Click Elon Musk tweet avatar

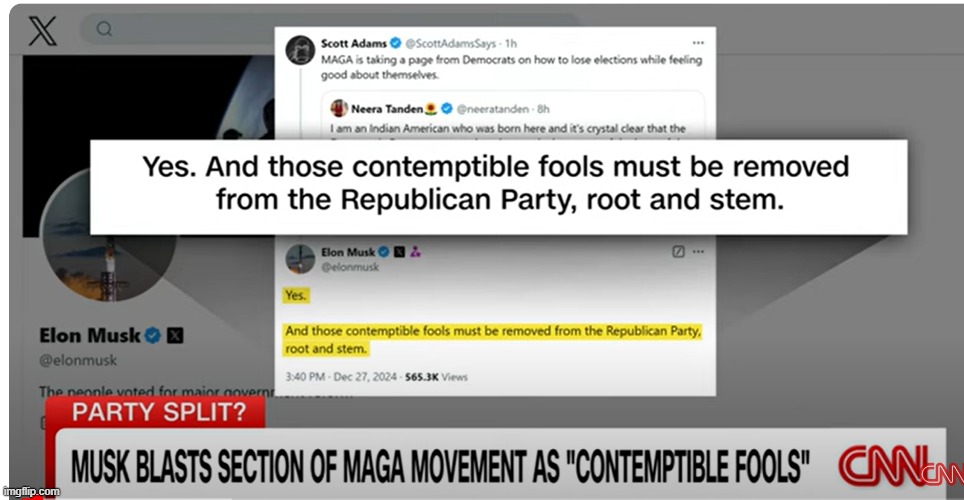pos(301,258)
